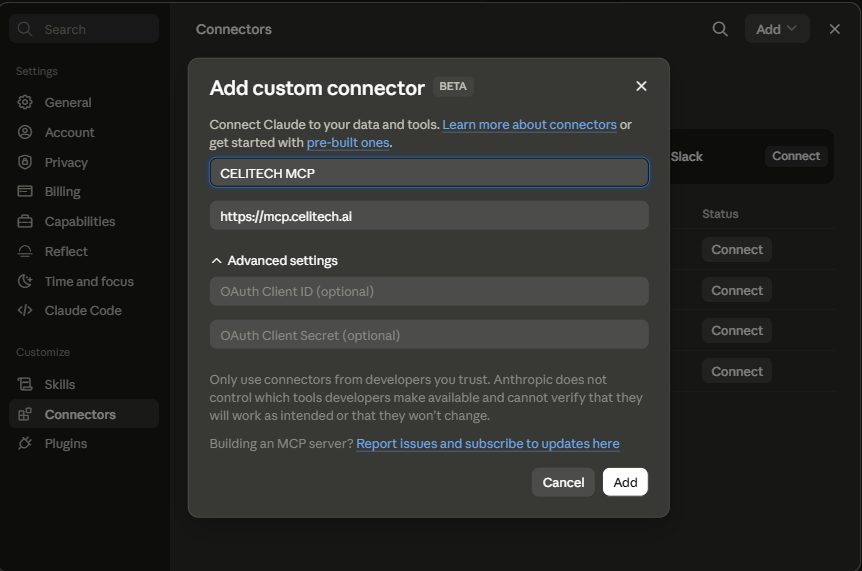Click the Claude Code brackets icon

tap(25, 311)
